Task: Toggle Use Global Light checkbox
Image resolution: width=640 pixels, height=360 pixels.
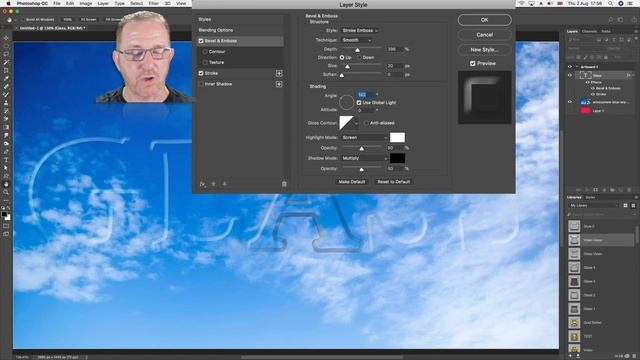Action: pyautogui.click(x=359, y=102)
